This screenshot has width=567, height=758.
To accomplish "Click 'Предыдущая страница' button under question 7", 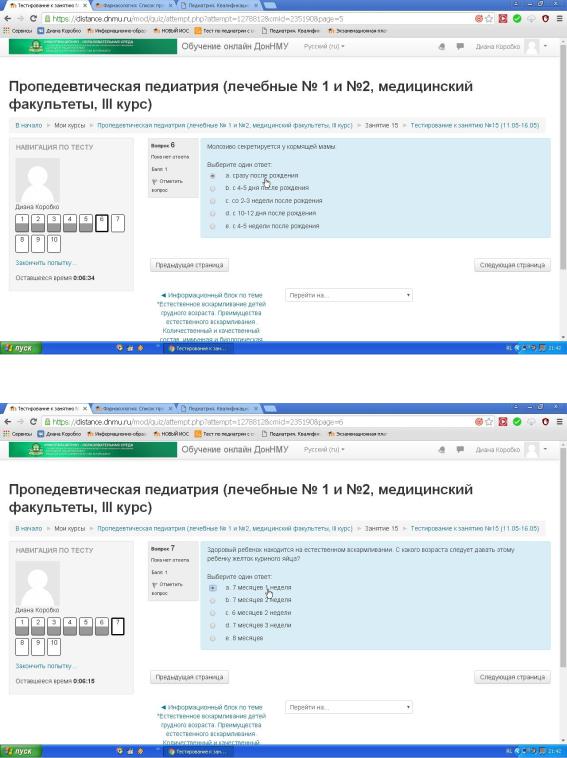I will tap(189, 677).
